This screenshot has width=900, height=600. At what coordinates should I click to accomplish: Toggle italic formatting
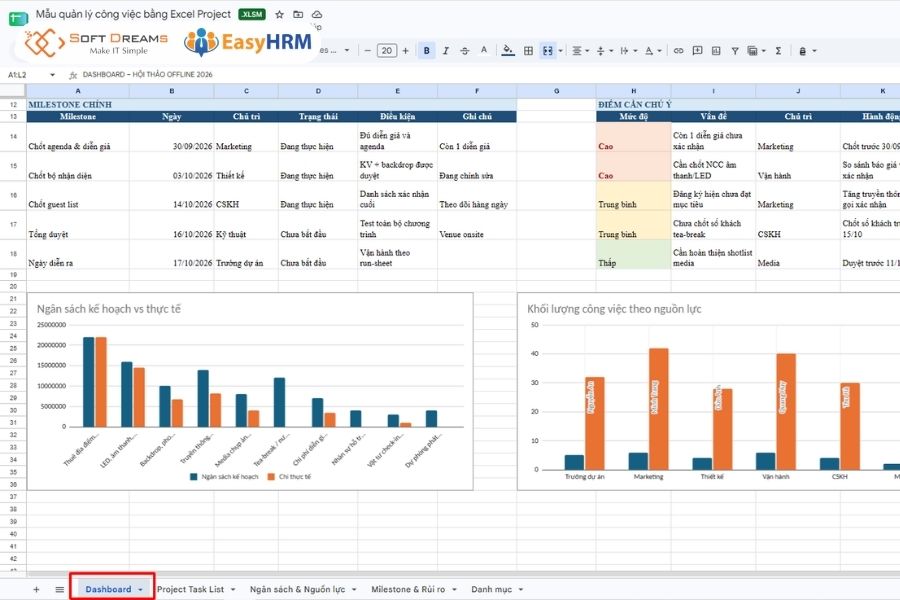(x=445, y=51)
